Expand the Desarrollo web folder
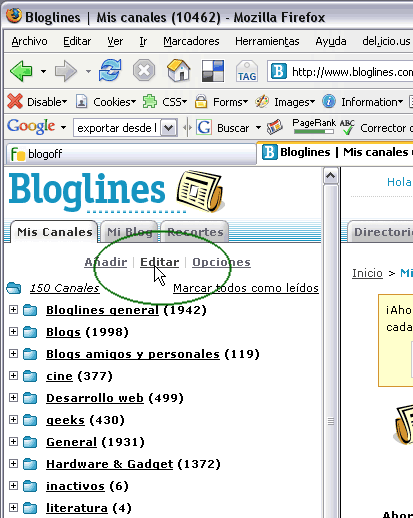Viewport: 413px width, 518px height. pyautogui.click(x=13, y=397)
